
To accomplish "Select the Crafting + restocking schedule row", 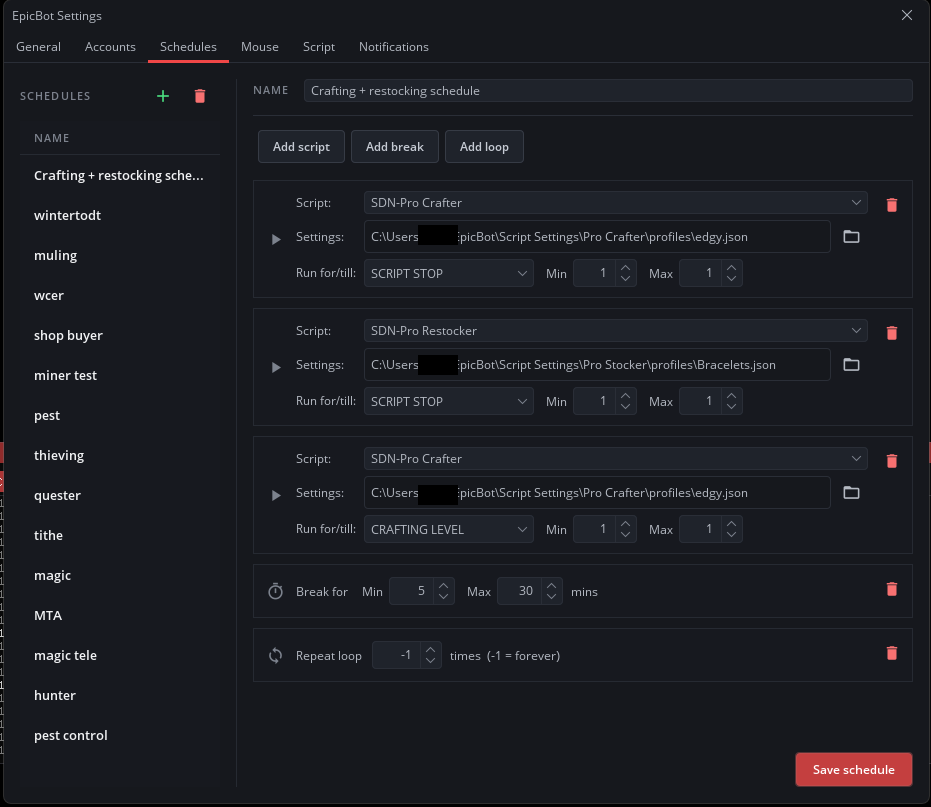I will tap(119, 176).
